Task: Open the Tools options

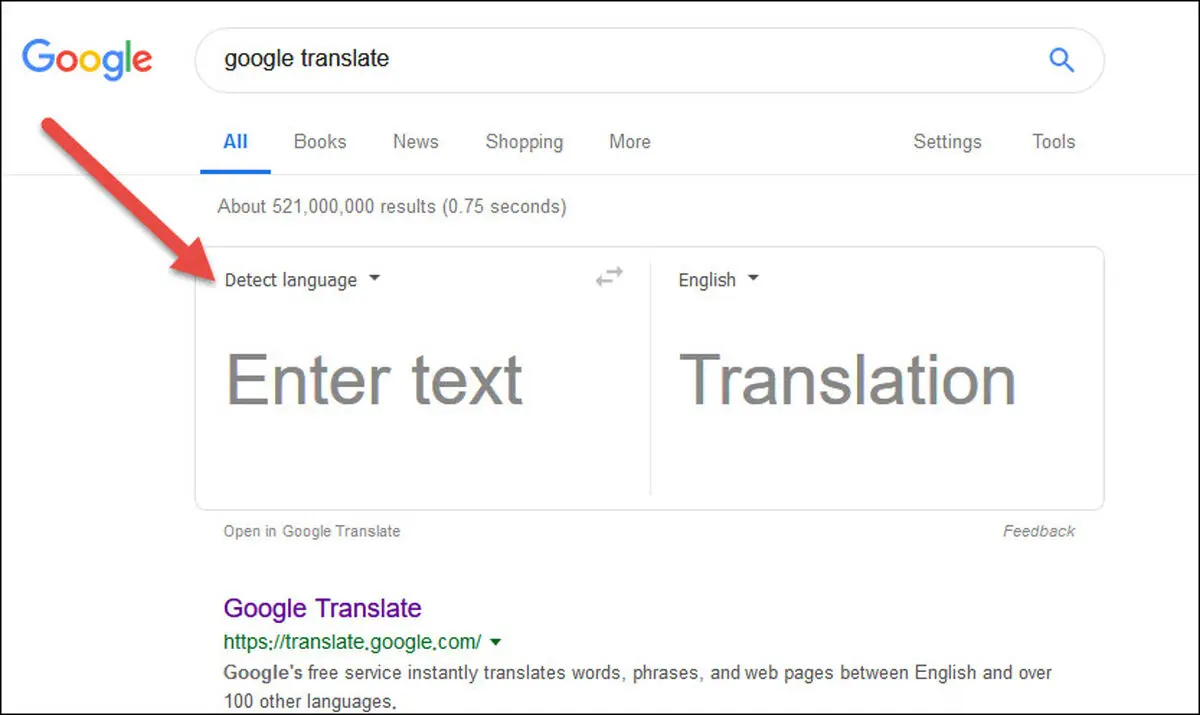Action: point(1053,142)
